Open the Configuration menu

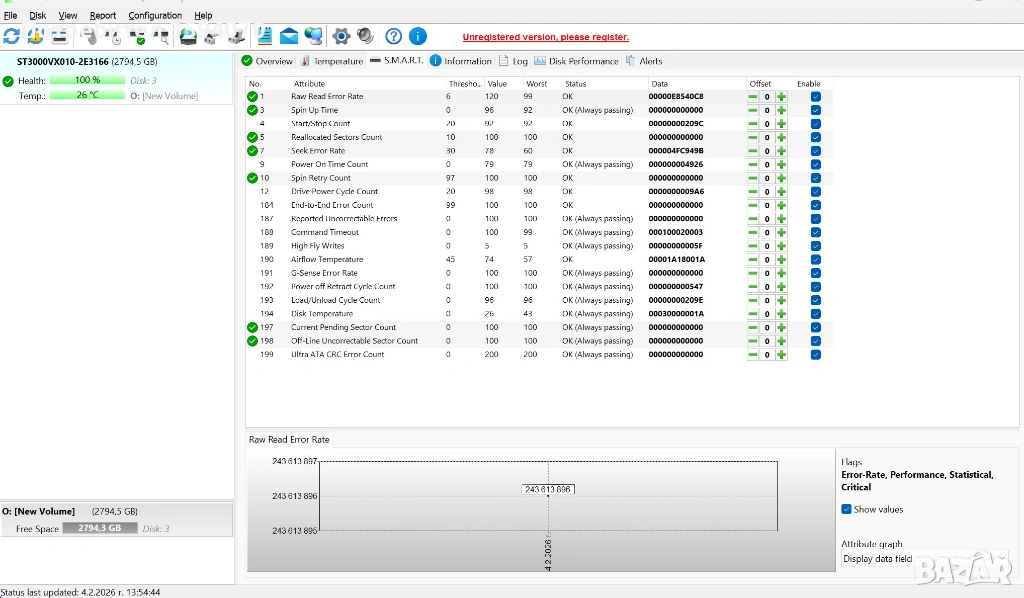[155, 16]
